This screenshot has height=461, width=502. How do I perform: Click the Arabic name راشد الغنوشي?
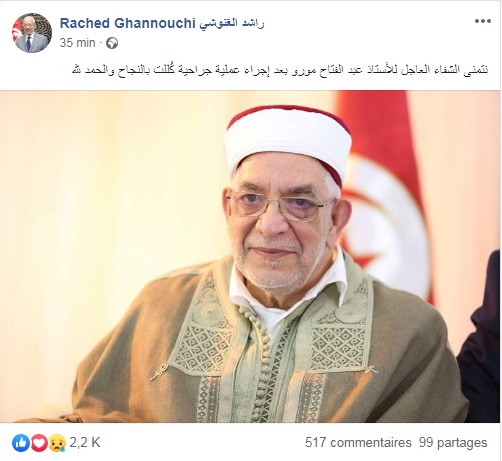(x=232, y=23)
